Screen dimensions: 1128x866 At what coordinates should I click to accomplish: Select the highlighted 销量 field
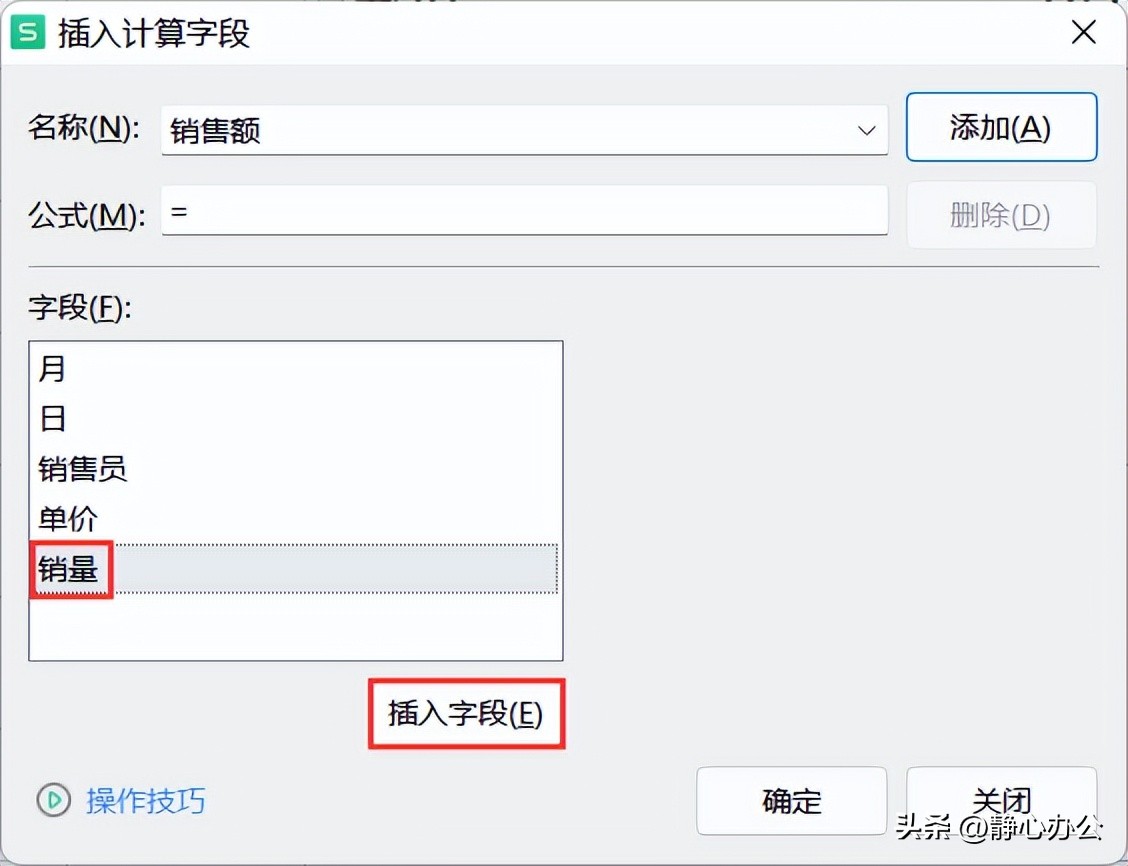pos(296,569)
